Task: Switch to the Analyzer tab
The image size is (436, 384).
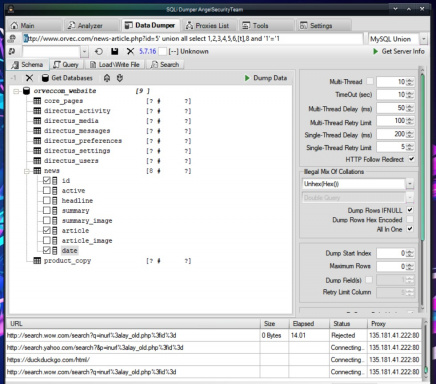Action: click(x=85, y=26)
